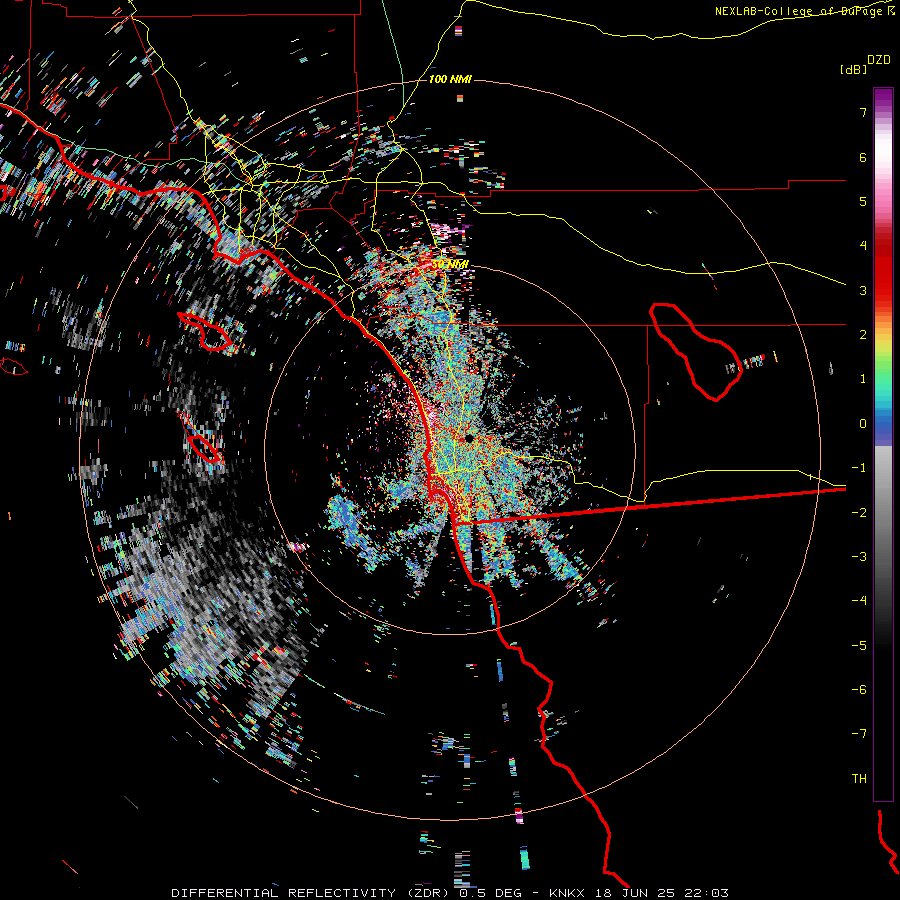
Task: Click the 1 value on color scale
Action: [x=863, y=379]
